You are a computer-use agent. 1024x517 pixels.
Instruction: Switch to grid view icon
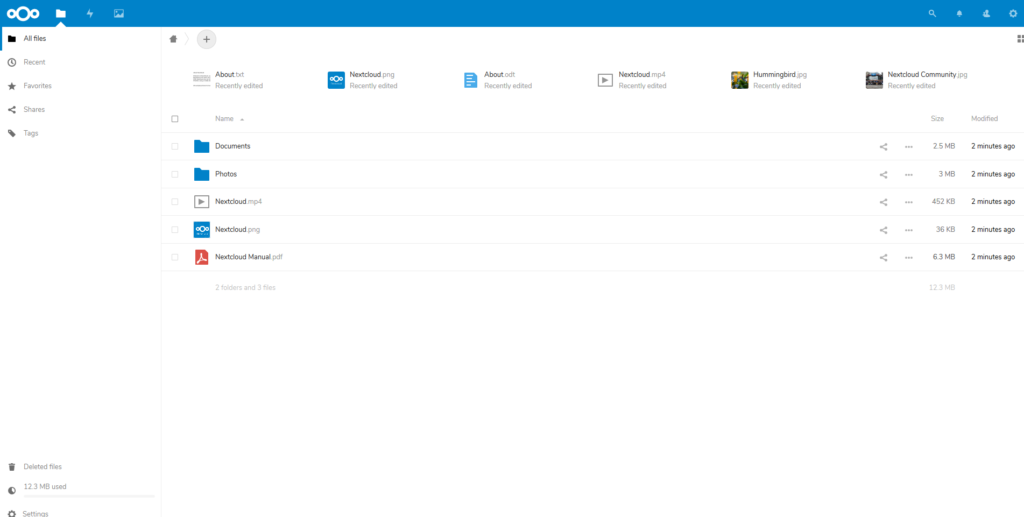(x=1020, y=39)
